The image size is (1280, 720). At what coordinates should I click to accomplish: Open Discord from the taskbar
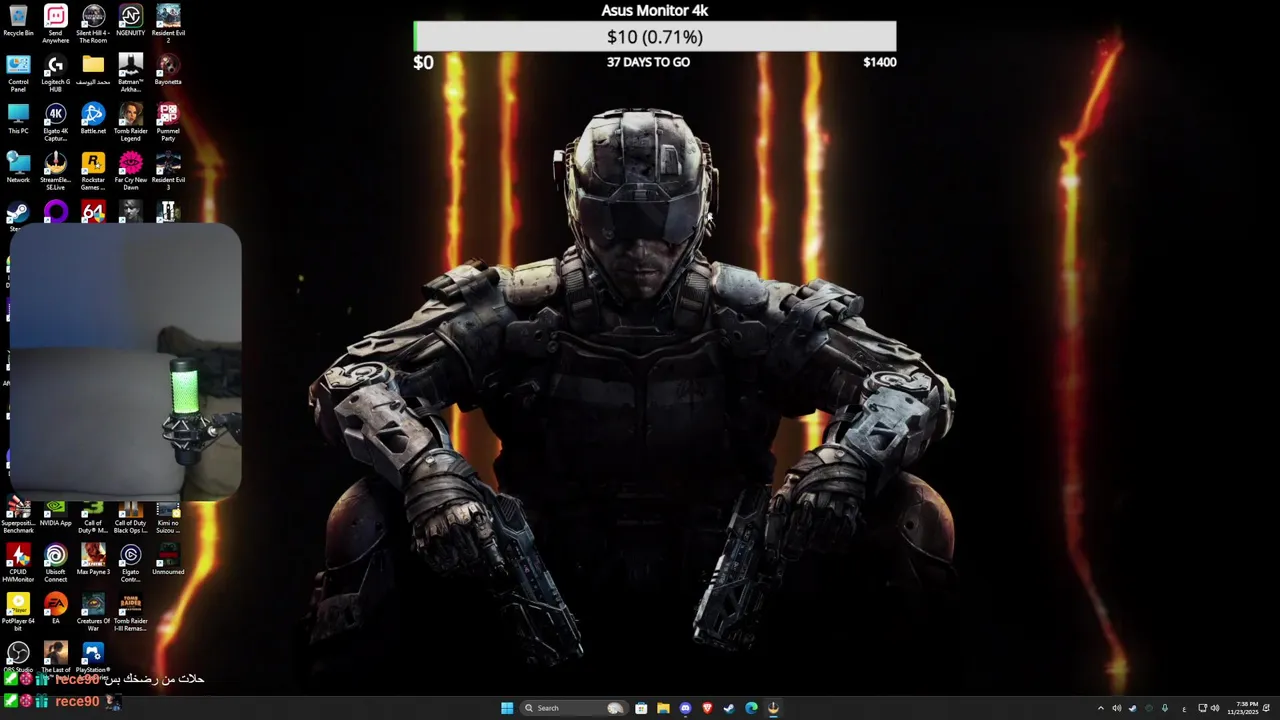(x=685, y=708)
